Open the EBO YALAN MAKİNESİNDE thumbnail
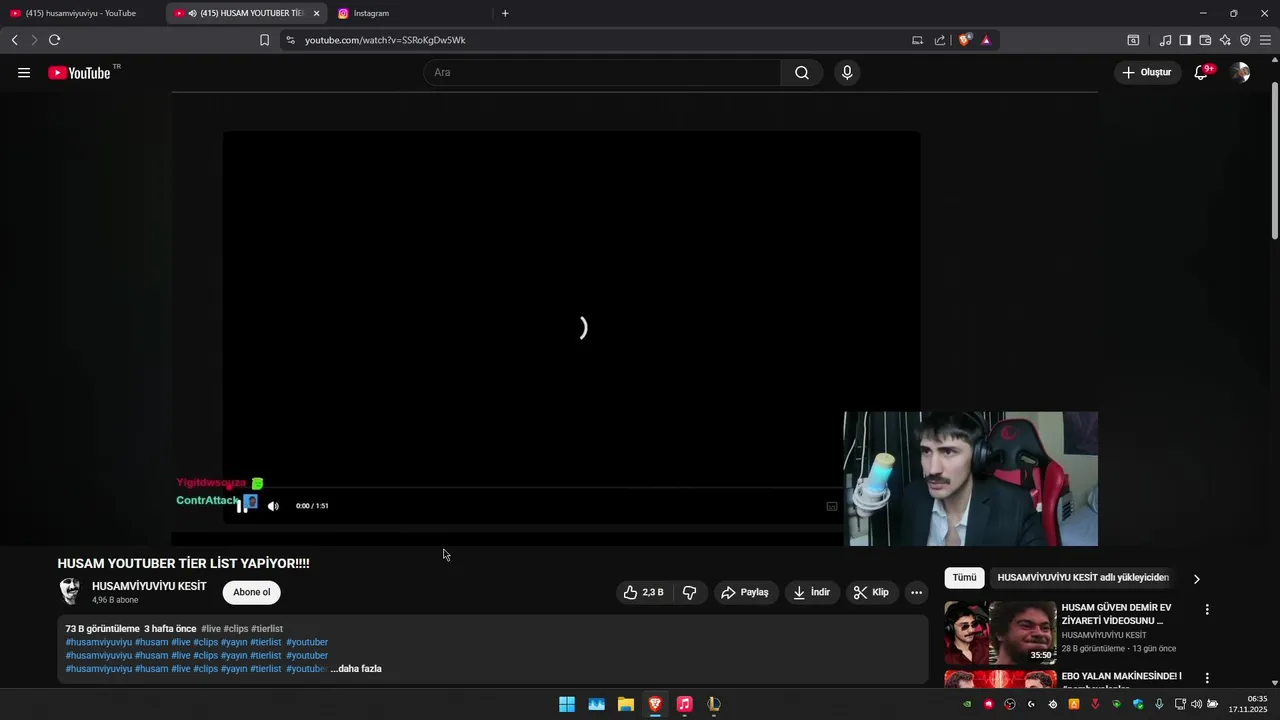This screenshot has height=720, width=1280. (x=1000, y=679)
